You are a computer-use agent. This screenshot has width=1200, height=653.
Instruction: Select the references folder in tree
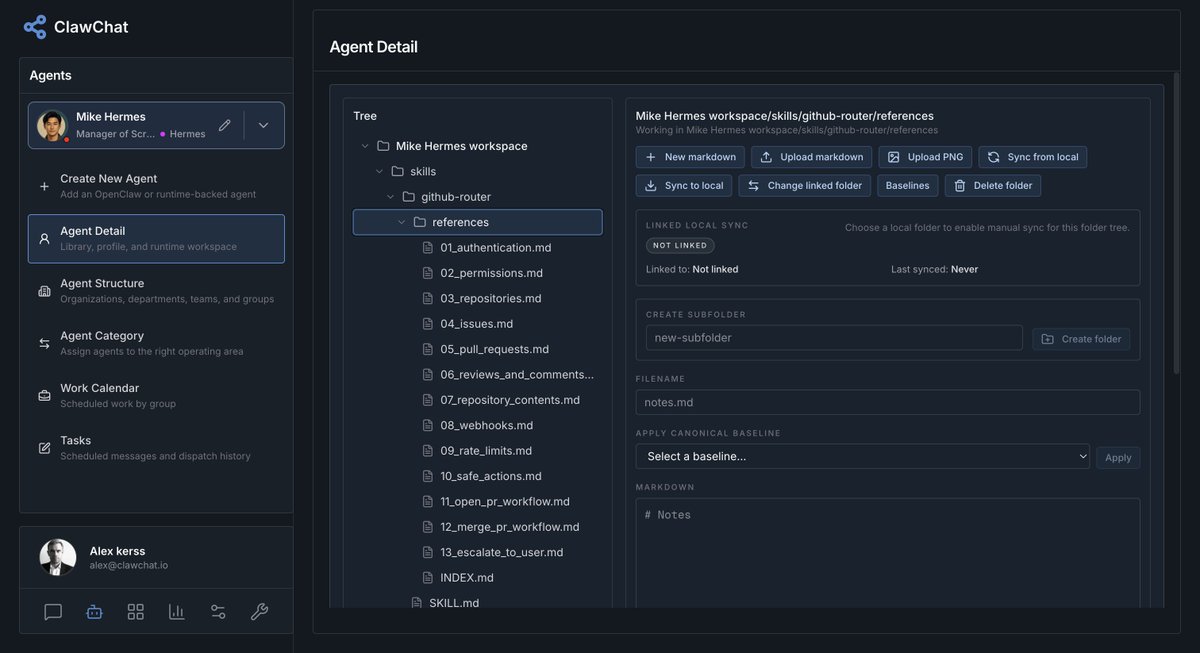coord(477,222)
